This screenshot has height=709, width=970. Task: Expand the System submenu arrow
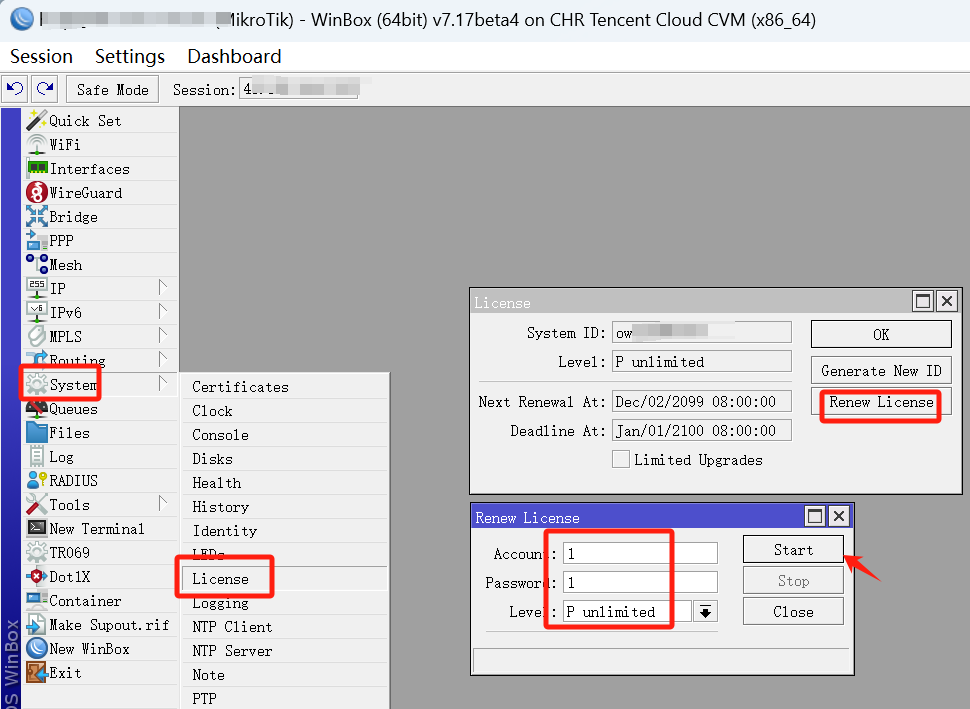(x=162, y=384)
